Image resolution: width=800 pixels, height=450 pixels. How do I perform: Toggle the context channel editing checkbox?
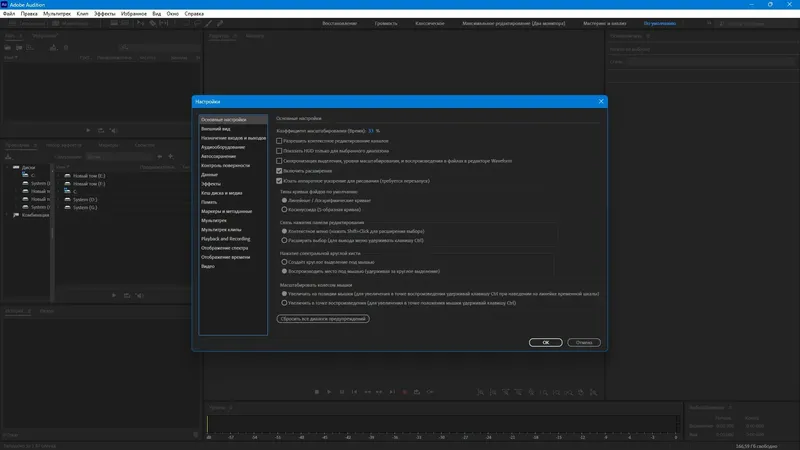279,141
